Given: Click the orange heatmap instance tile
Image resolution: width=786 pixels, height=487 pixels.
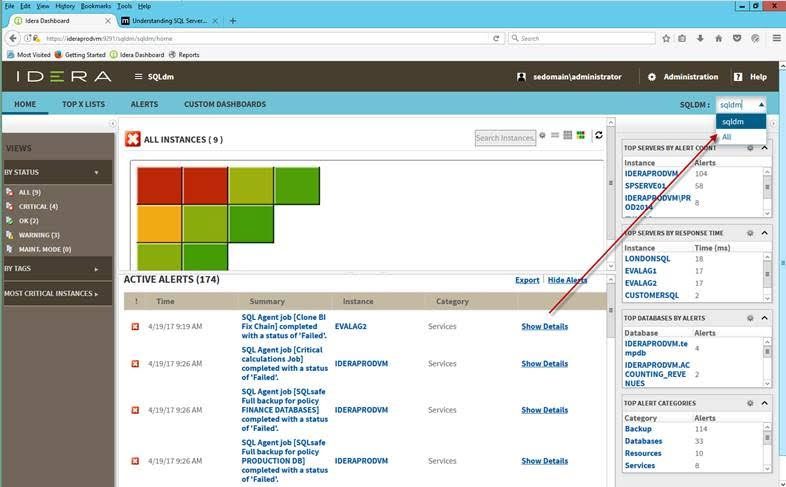Looking at the screenshot, I should coord(159,224).
